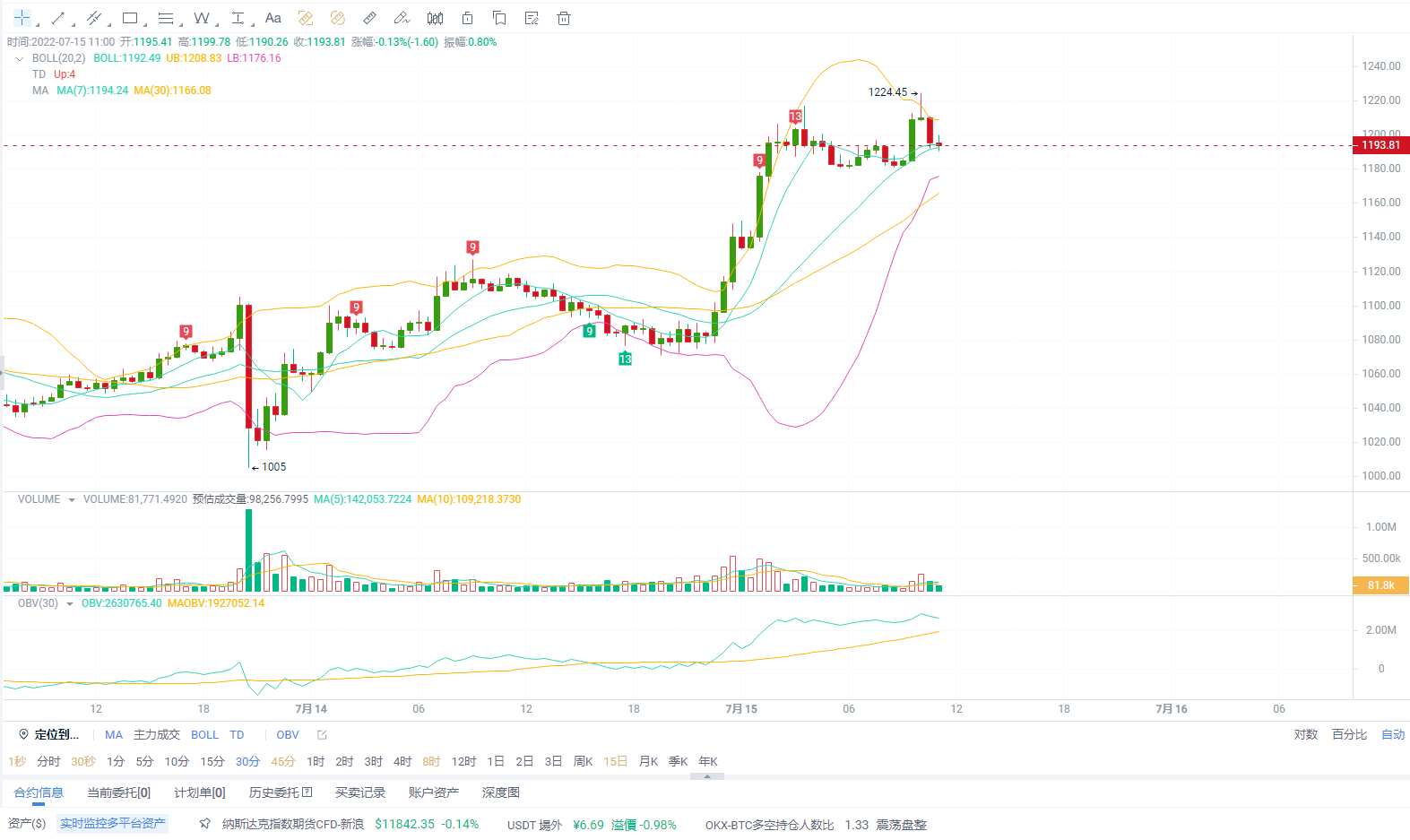Select the 1秒 timeframe

(17, 762)
